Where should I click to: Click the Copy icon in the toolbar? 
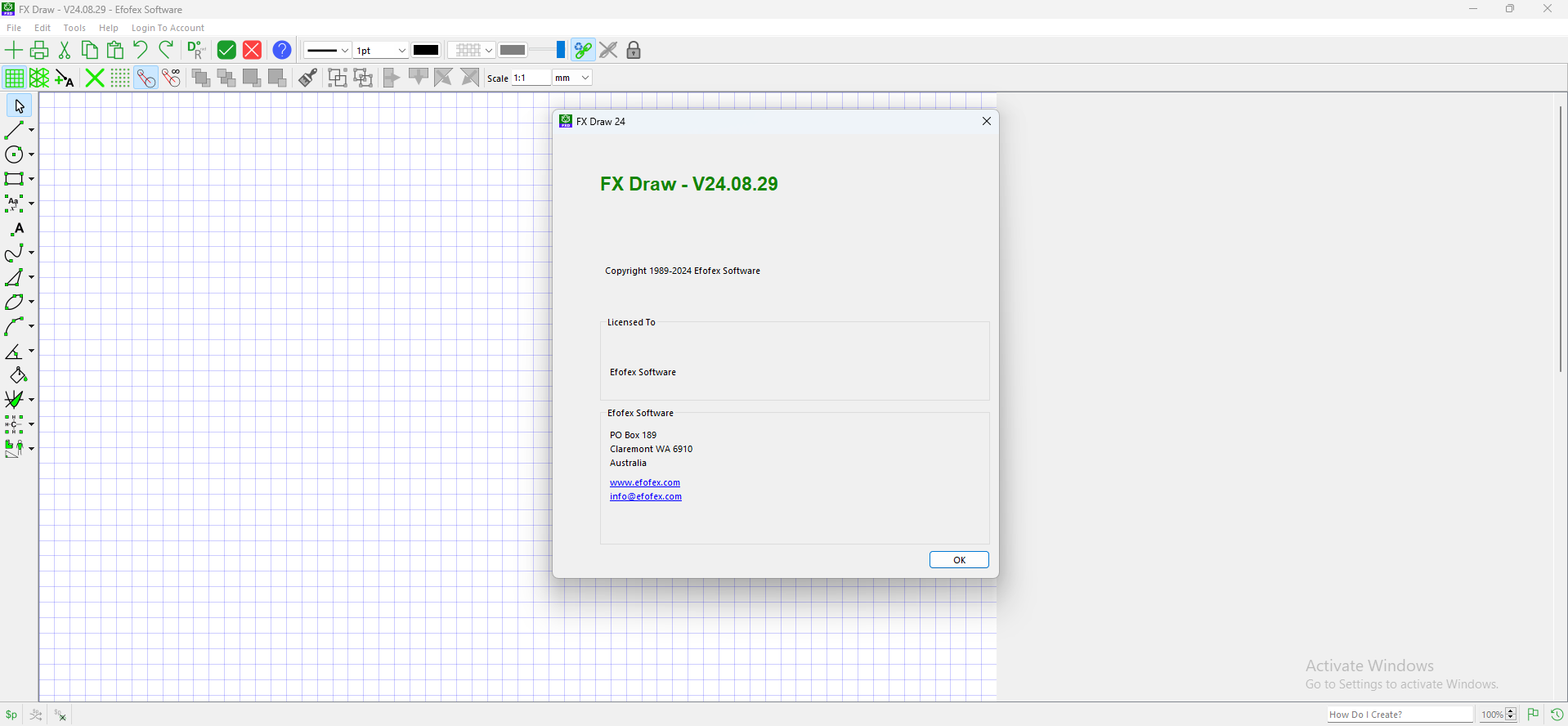(90, 50)
